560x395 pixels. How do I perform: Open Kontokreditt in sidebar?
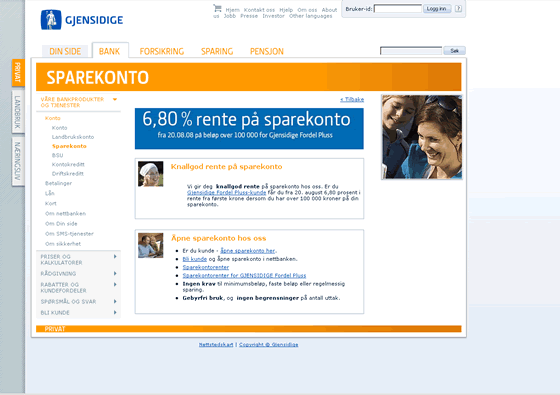pos(68,165)
